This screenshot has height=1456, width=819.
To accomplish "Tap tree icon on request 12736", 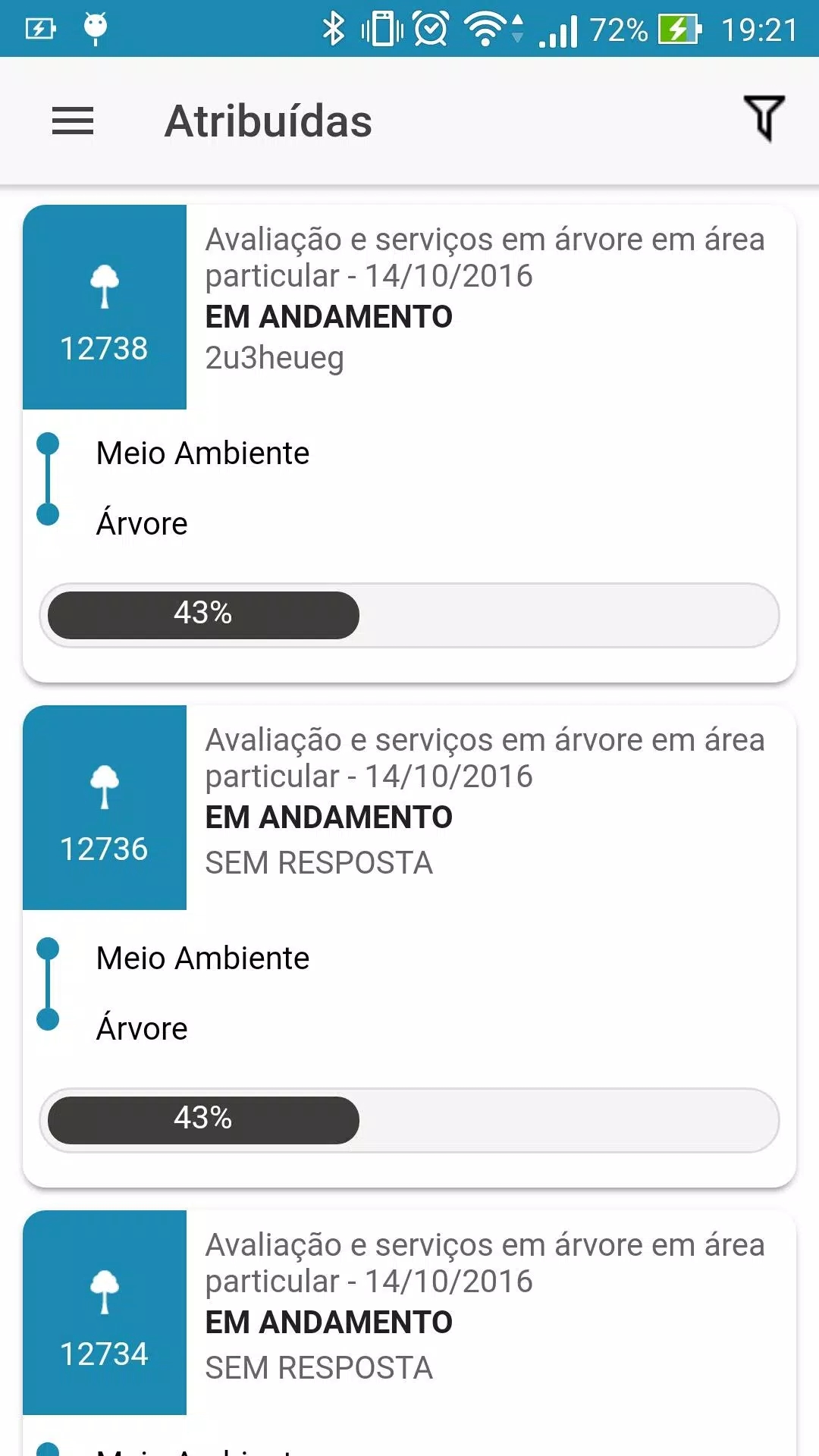I will 105,787.
